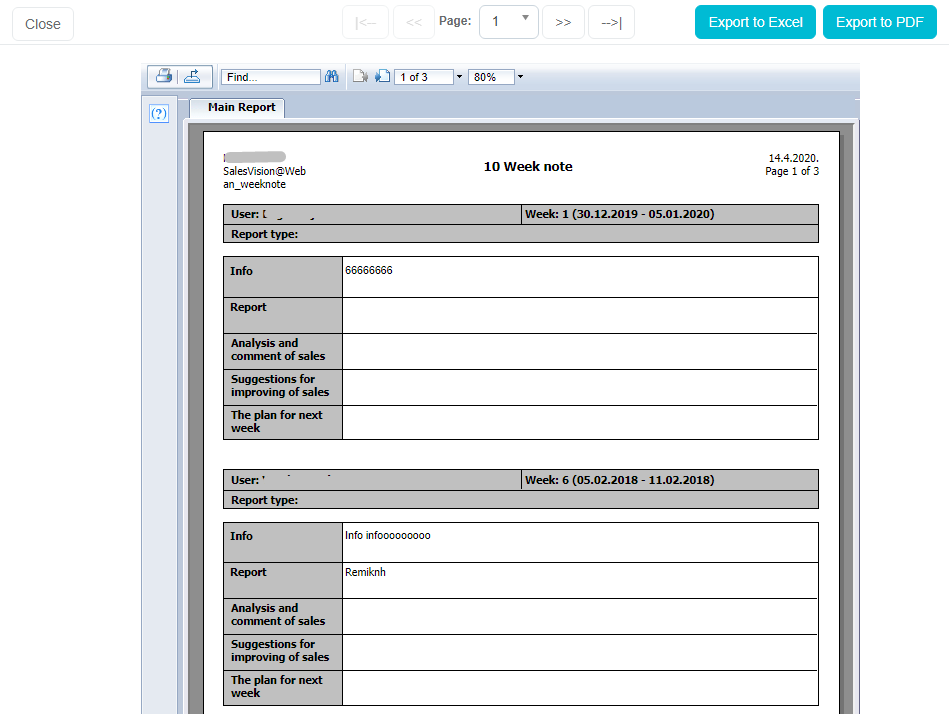949x714 pixels.
Task: Click the viewer's next page icon
Action: pyautogui.click(x=382, y=77)
